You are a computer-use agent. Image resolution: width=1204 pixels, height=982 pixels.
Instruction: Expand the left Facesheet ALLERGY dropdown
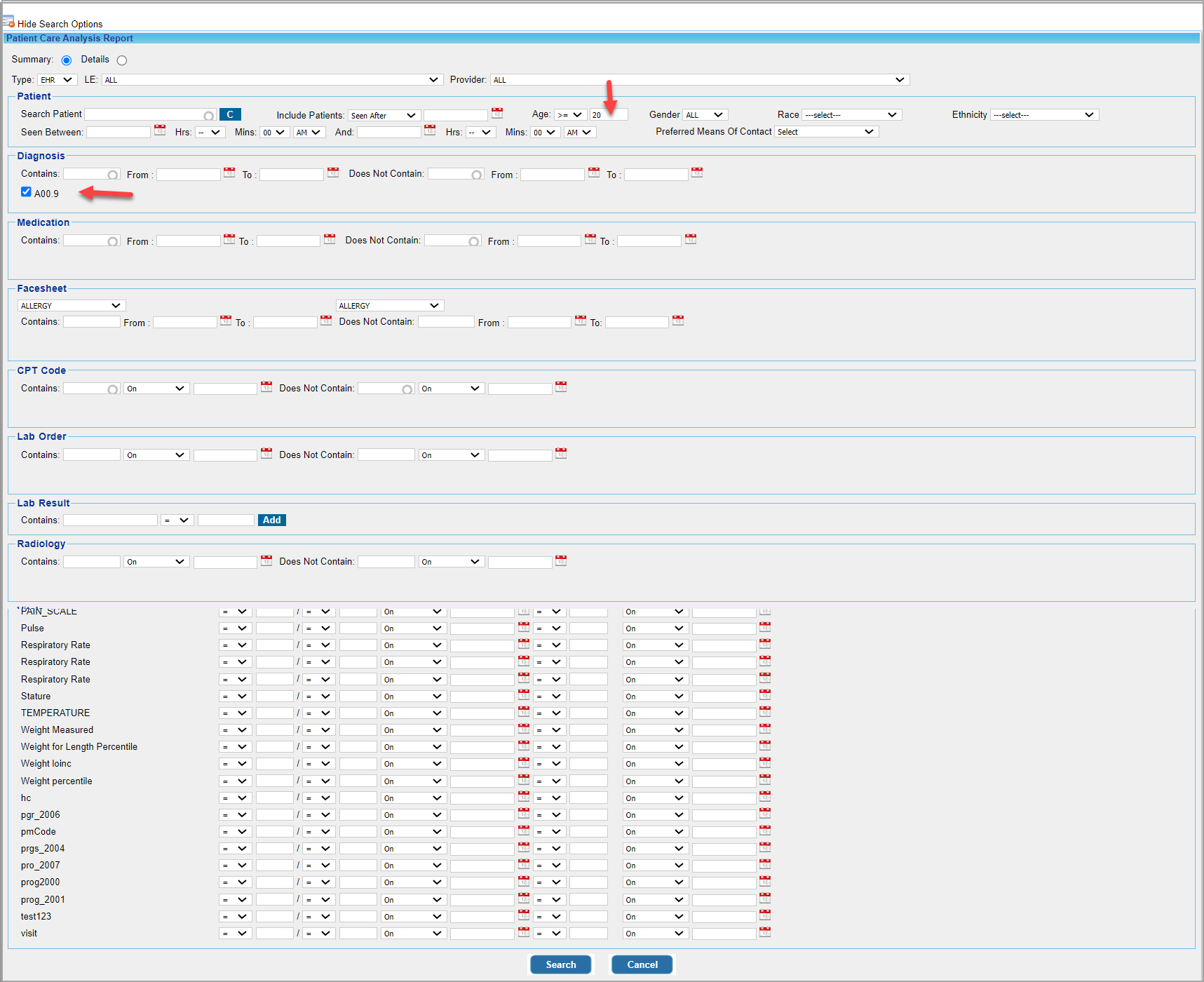tap(71, 306)
